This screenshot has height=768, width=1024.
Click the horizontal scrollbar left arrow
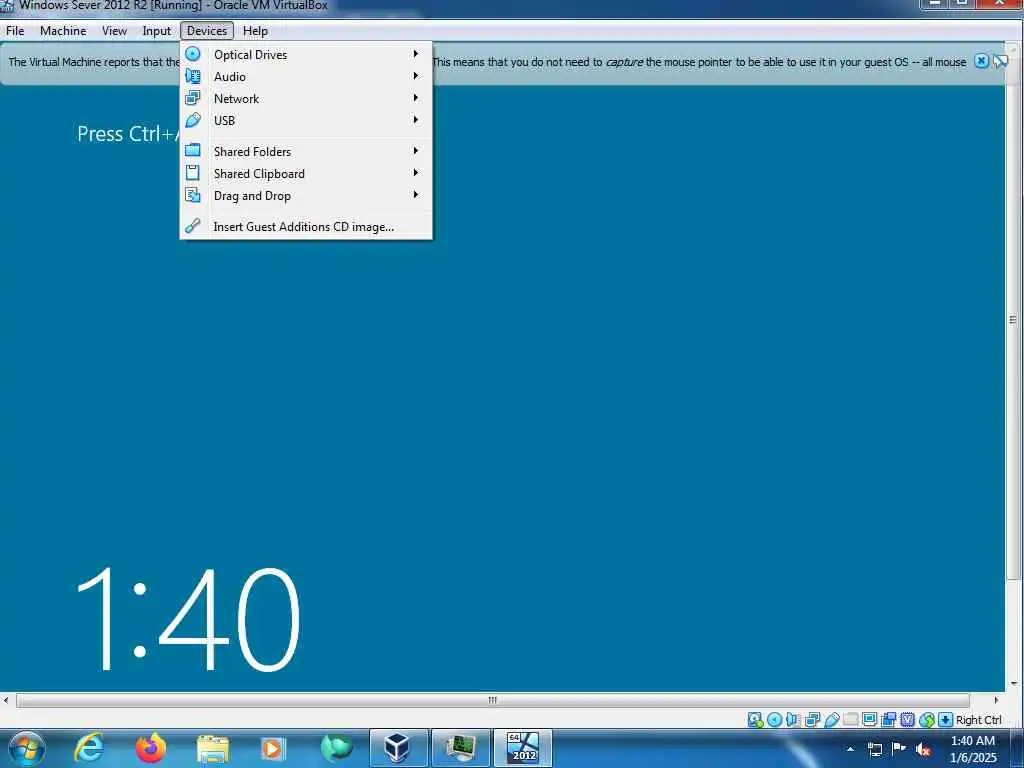6,700
